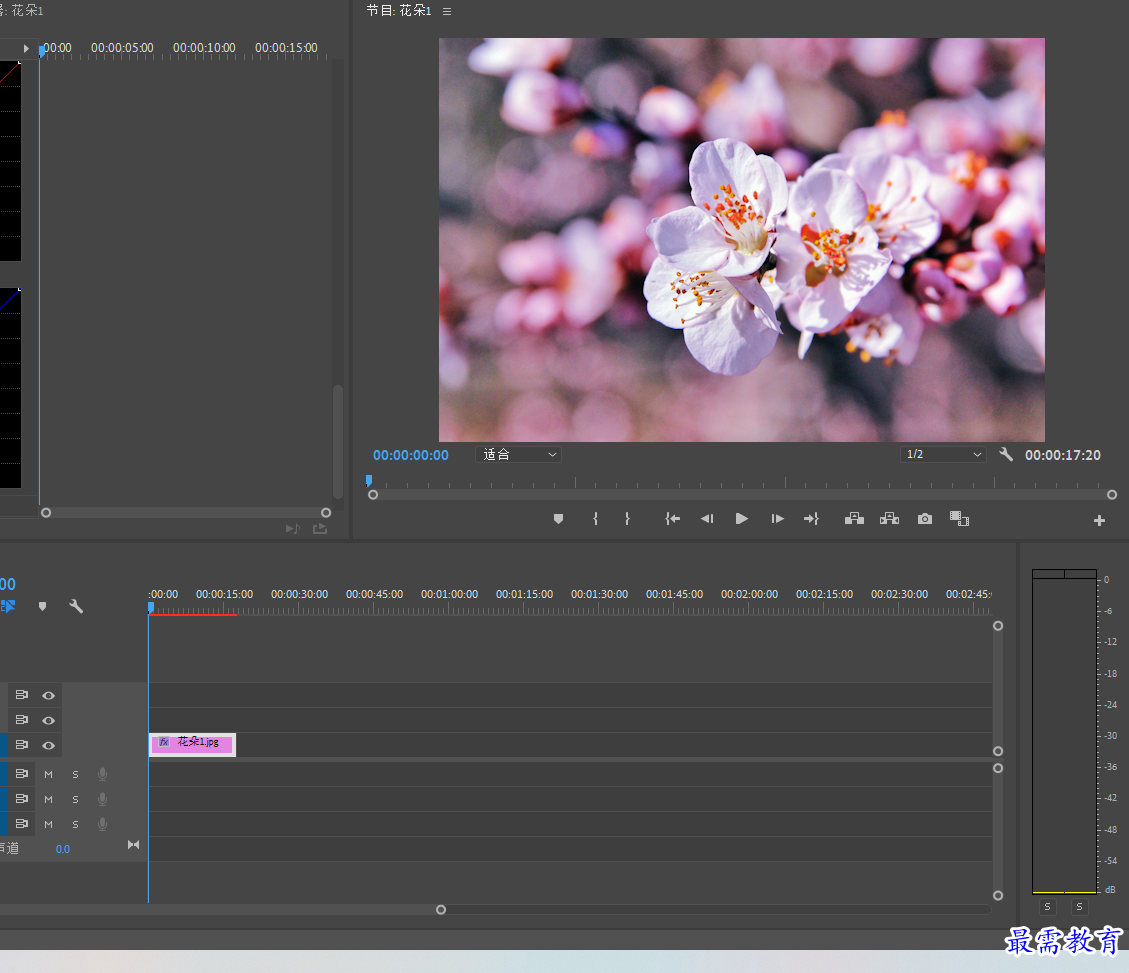Mute the second audio track

[x=48, y=799]
